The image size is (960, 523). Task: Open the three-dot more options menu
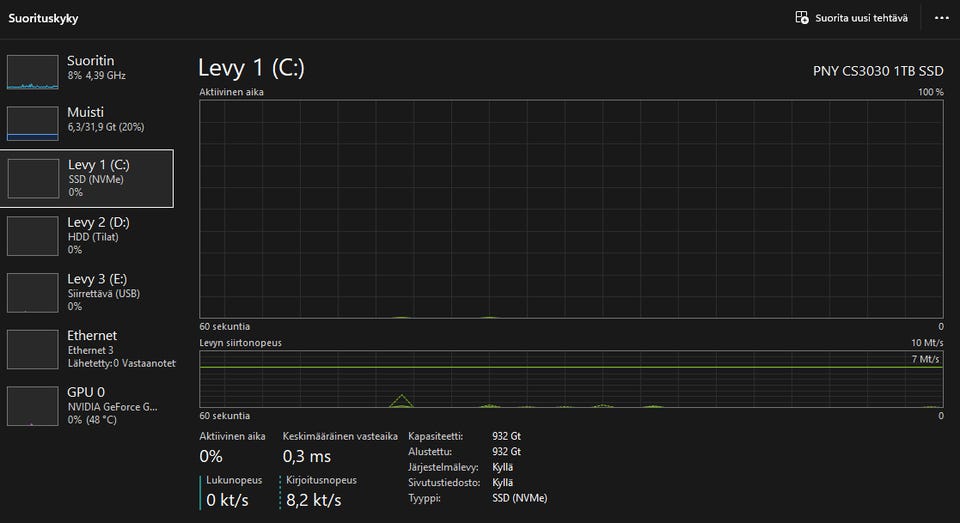click(x=942, y=18)
